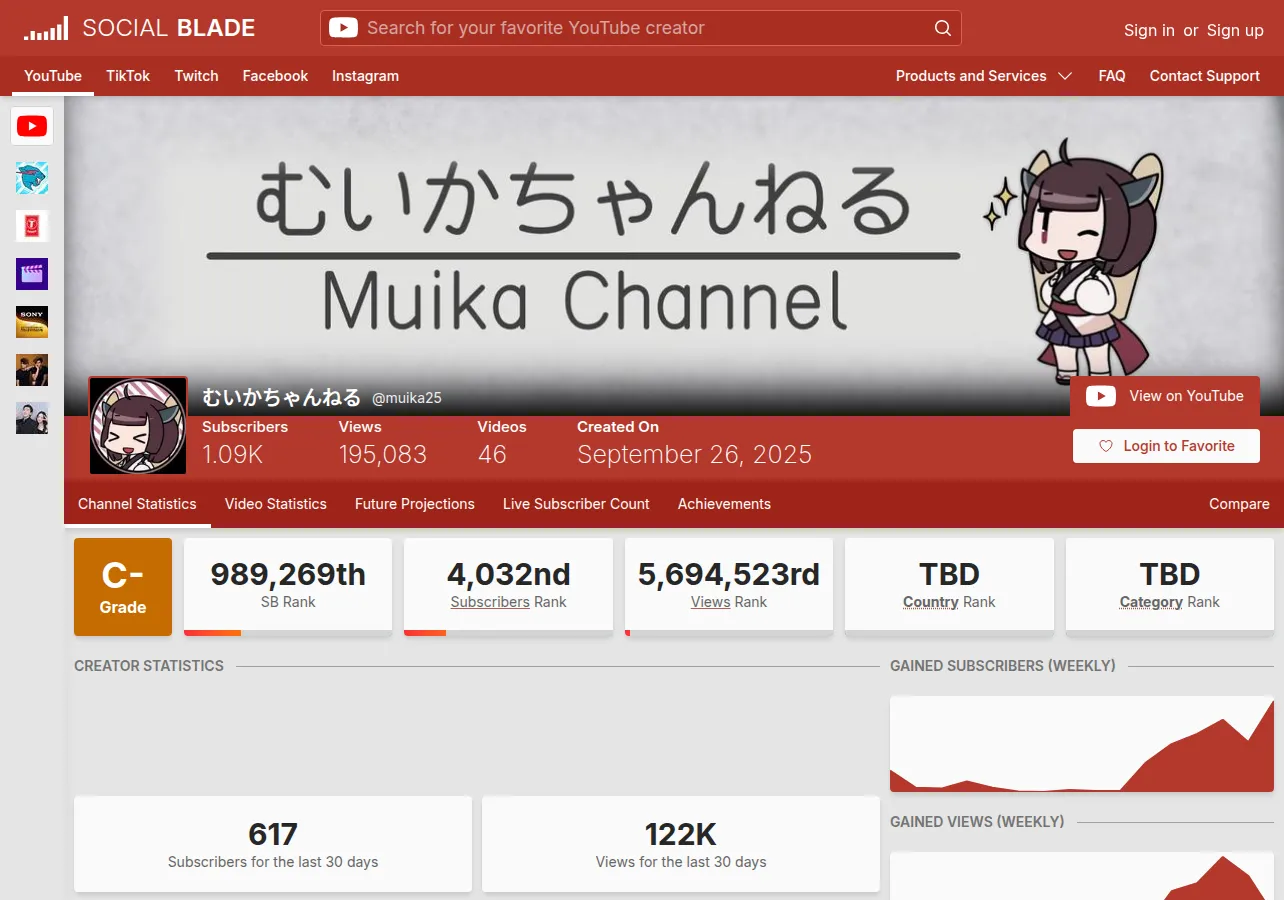Click the 46 videos count
The height and width of the screenshot is (900, 1284).
click(x=492, y=455)
